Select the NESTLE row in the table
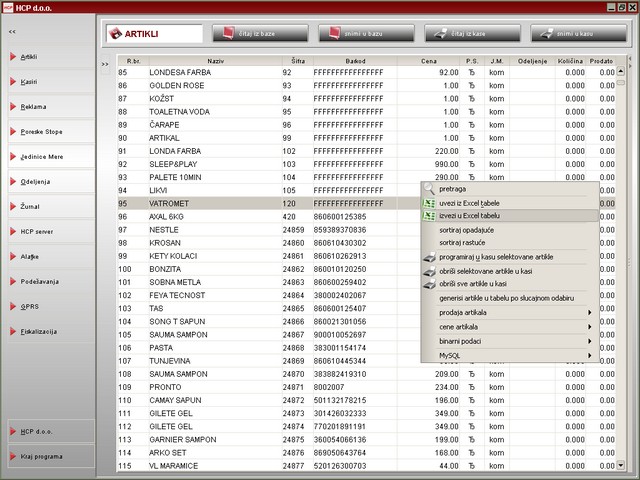 (x=165, y=229)
